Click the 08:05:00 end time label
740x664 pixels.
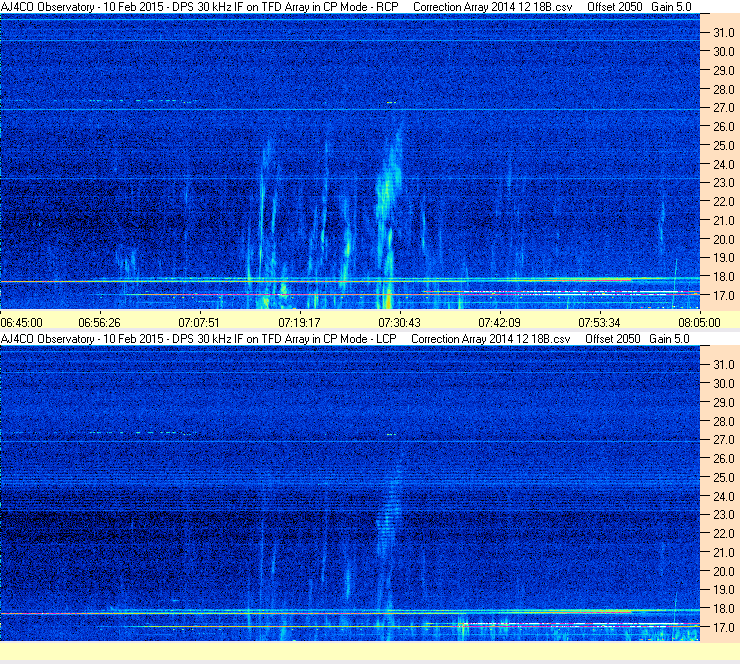pyautogui.click(x=699, y=322)
